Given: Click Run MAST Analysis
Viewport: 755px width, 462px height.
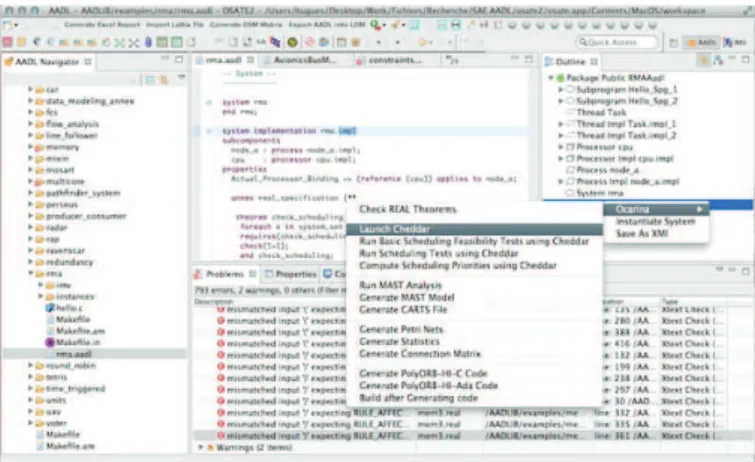Looking at the screenshot, I should 400,285.
